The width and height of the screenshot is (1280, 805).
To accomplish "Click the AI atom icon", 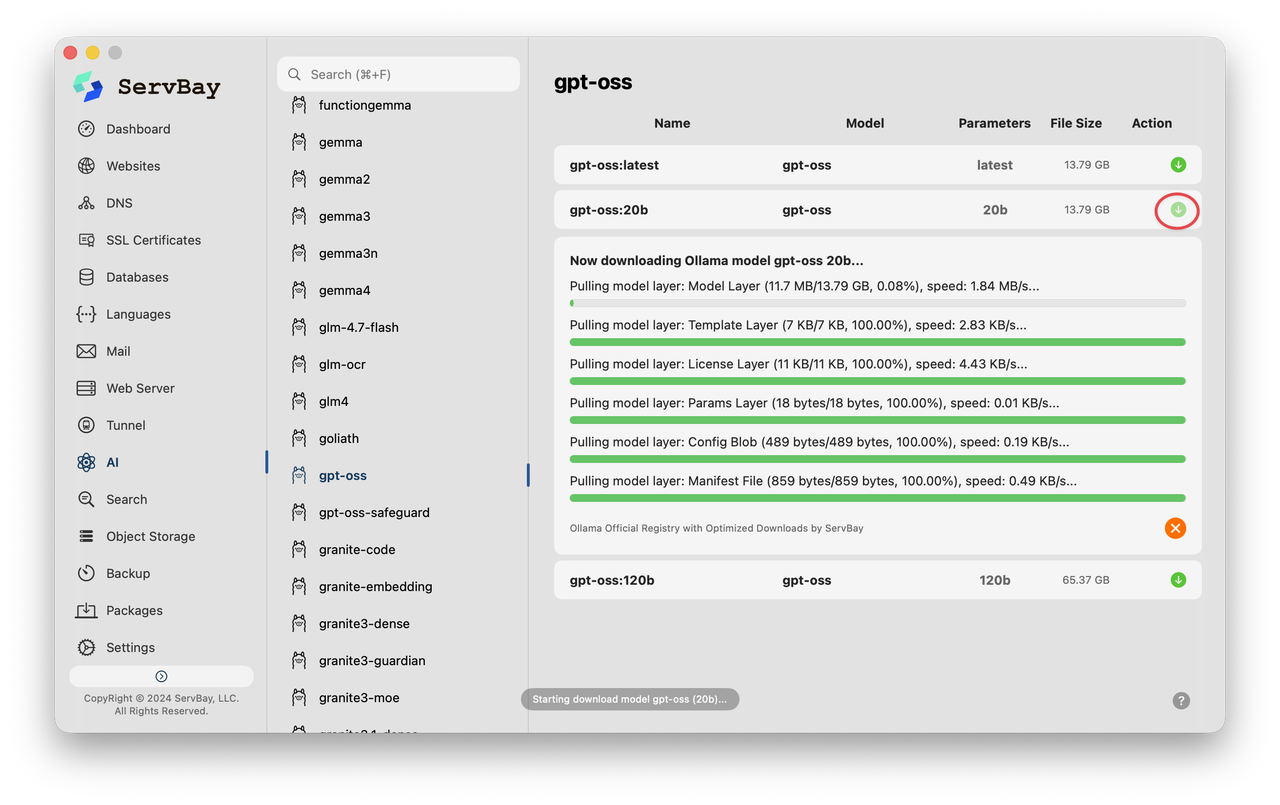I will click(x=87, y=462).
